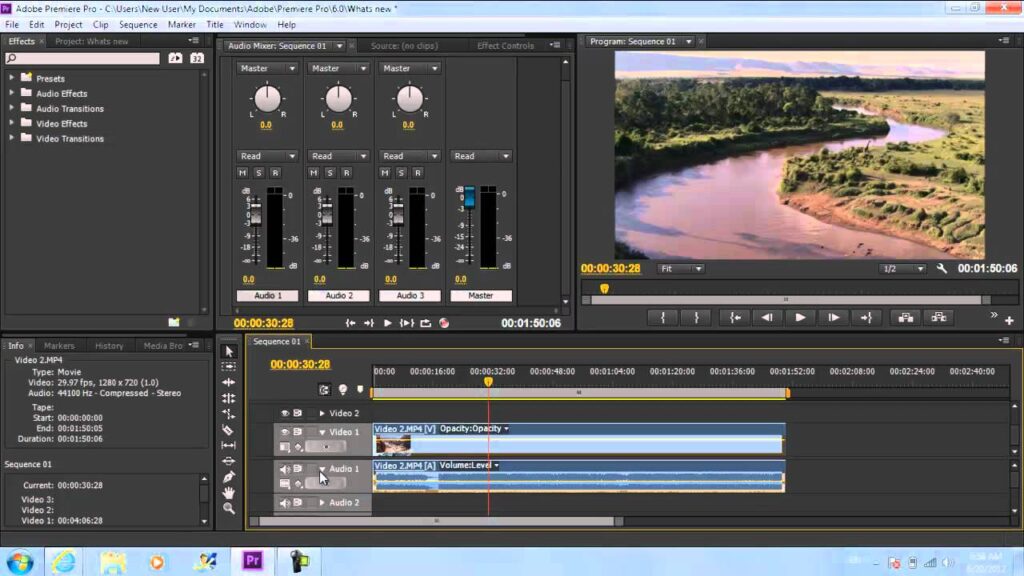Open Audio 1 Master output dropdown
The height and width of the screenshot is (576, 1024).
pos(267,68)
